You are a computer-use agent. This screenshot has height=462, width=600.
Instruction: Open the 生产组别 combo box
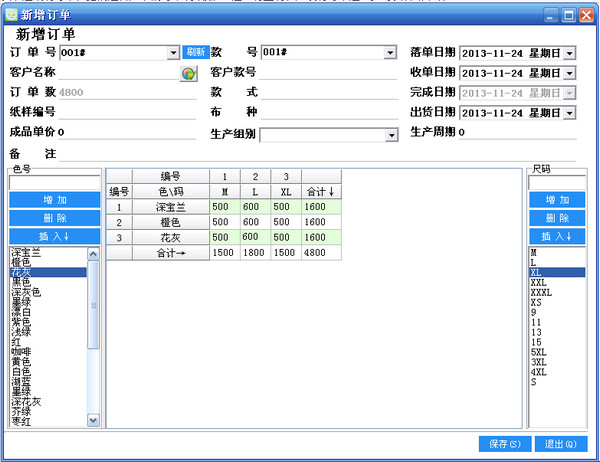(329, 135)
